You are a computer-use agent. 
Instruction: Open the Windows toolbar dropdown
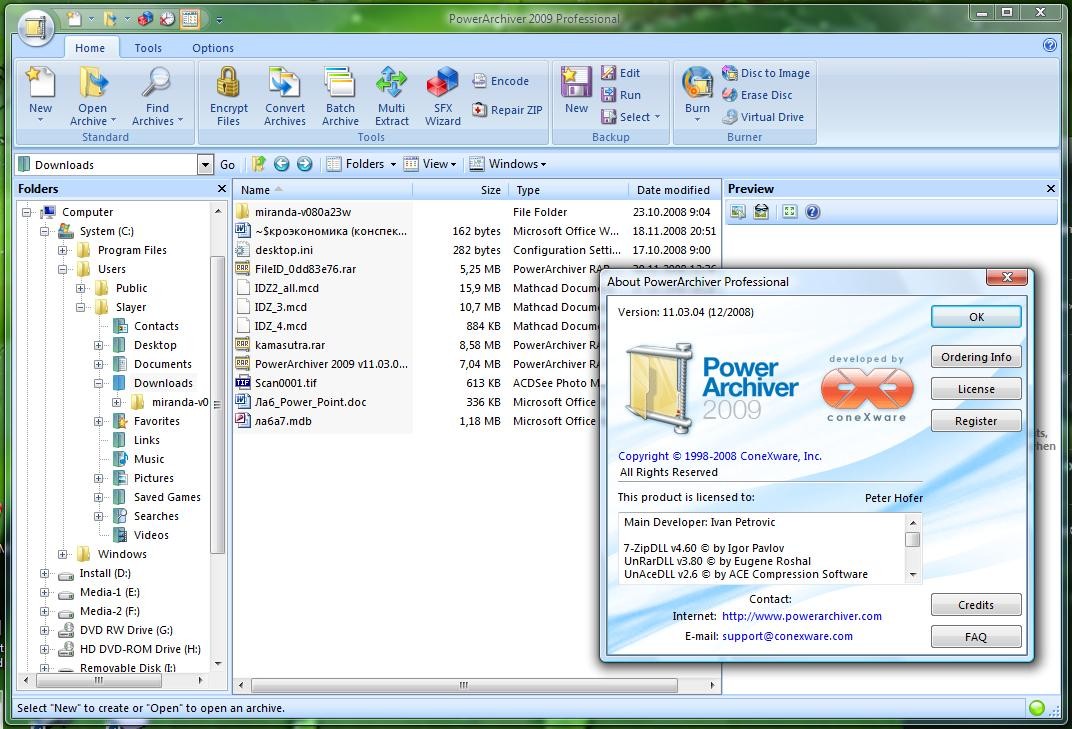(x=508, y=164)
